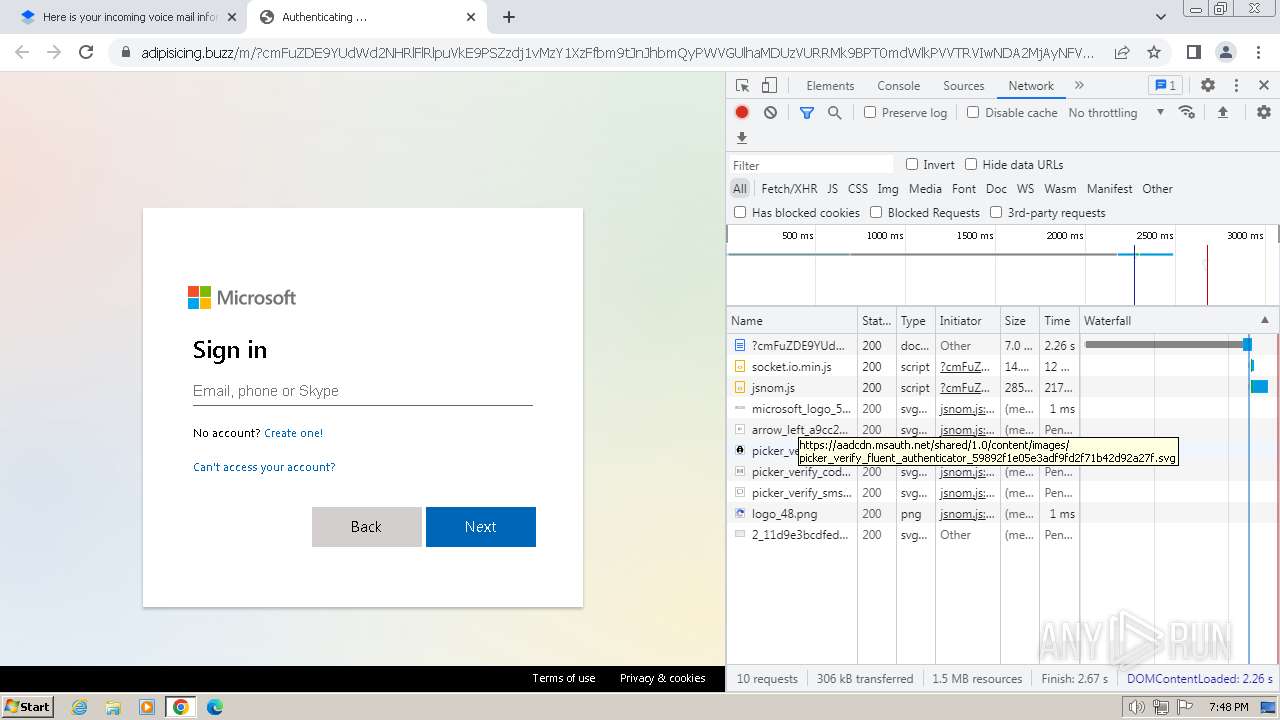Check Hide data URLs checkbox

point(971,164)
